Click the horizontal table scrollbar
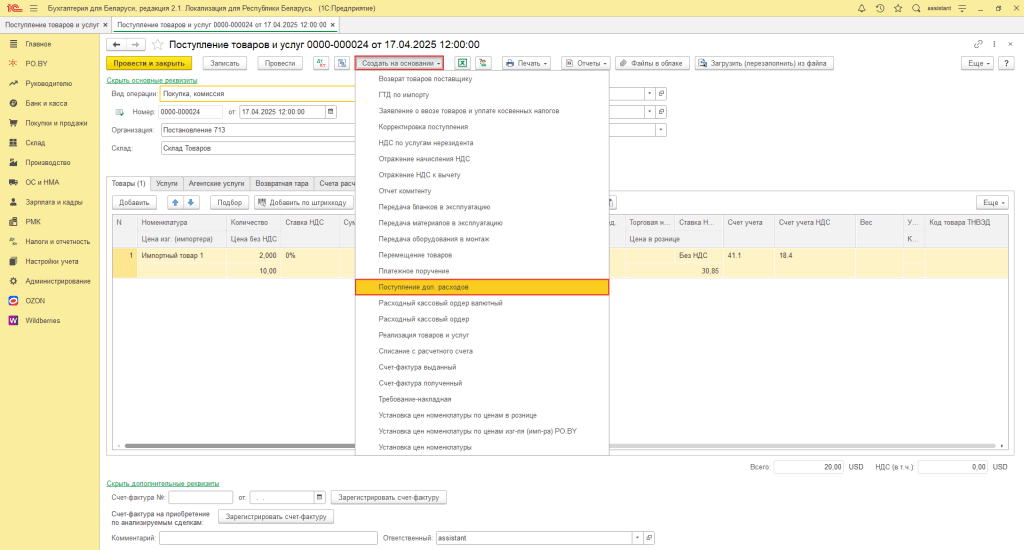This screenshot has height=550, width=1024. tap(560, 446)
